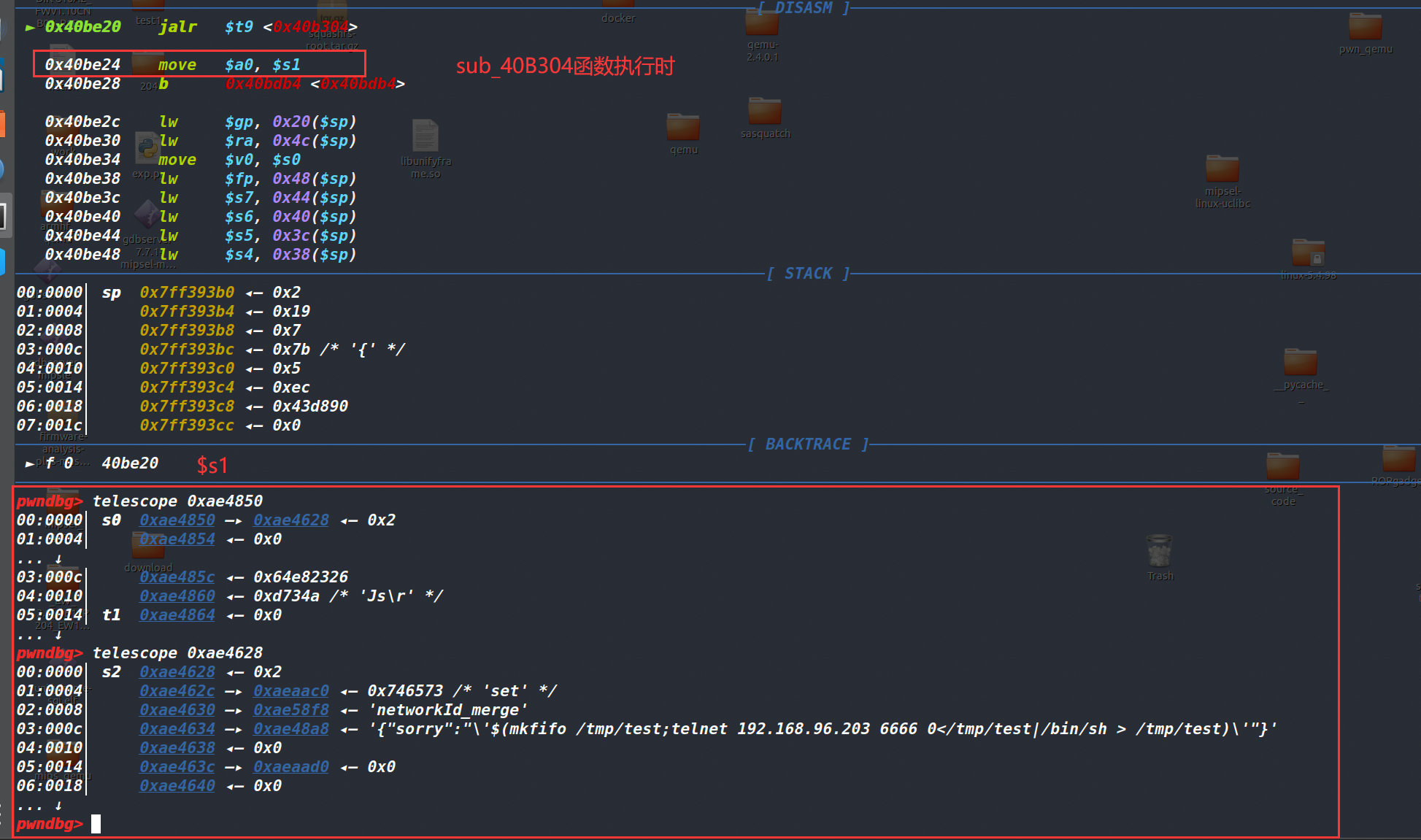Click the lw $s7, 0x44($sp) instruction
The image size is (1421, 840).
258,198
